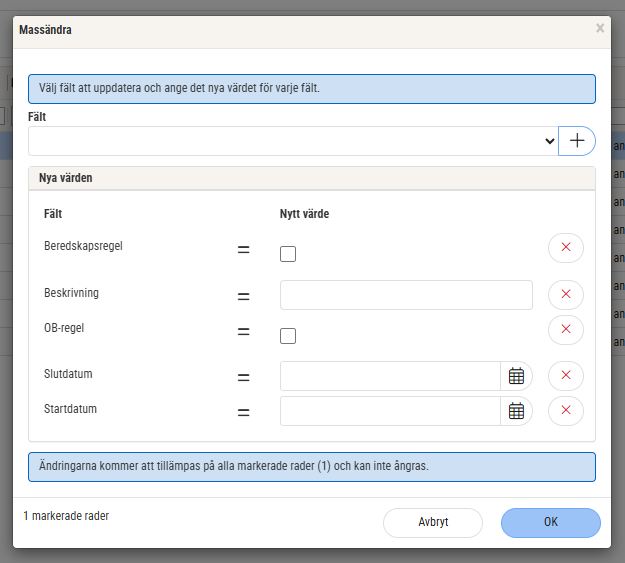Screen dimensions: 625x563
Task: Remove the Beredskapsregel row
Action: point(565,247)
